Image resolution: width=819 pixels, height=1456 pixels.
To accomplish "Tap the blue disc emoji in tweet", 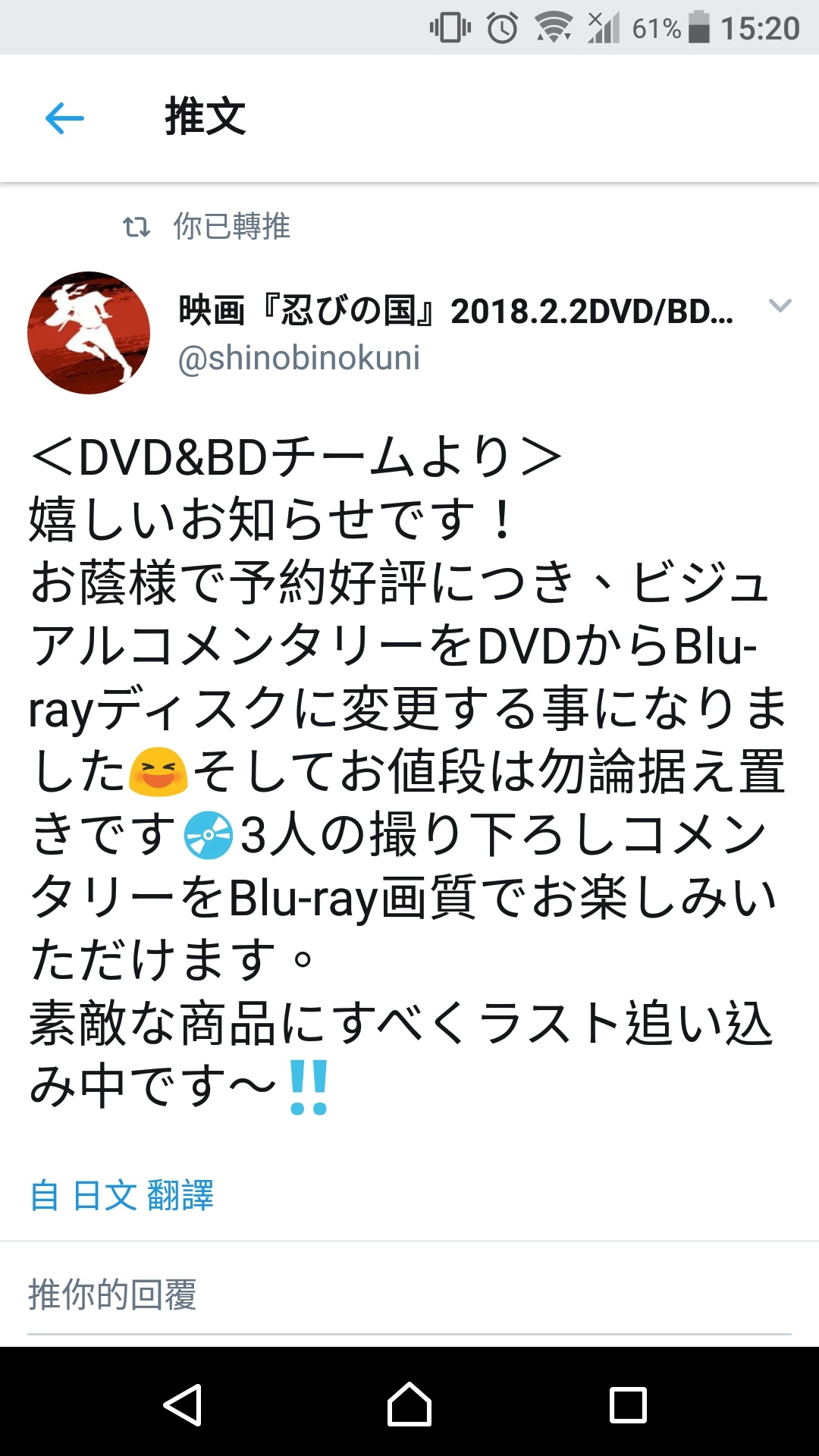I will tap(209, 835).
